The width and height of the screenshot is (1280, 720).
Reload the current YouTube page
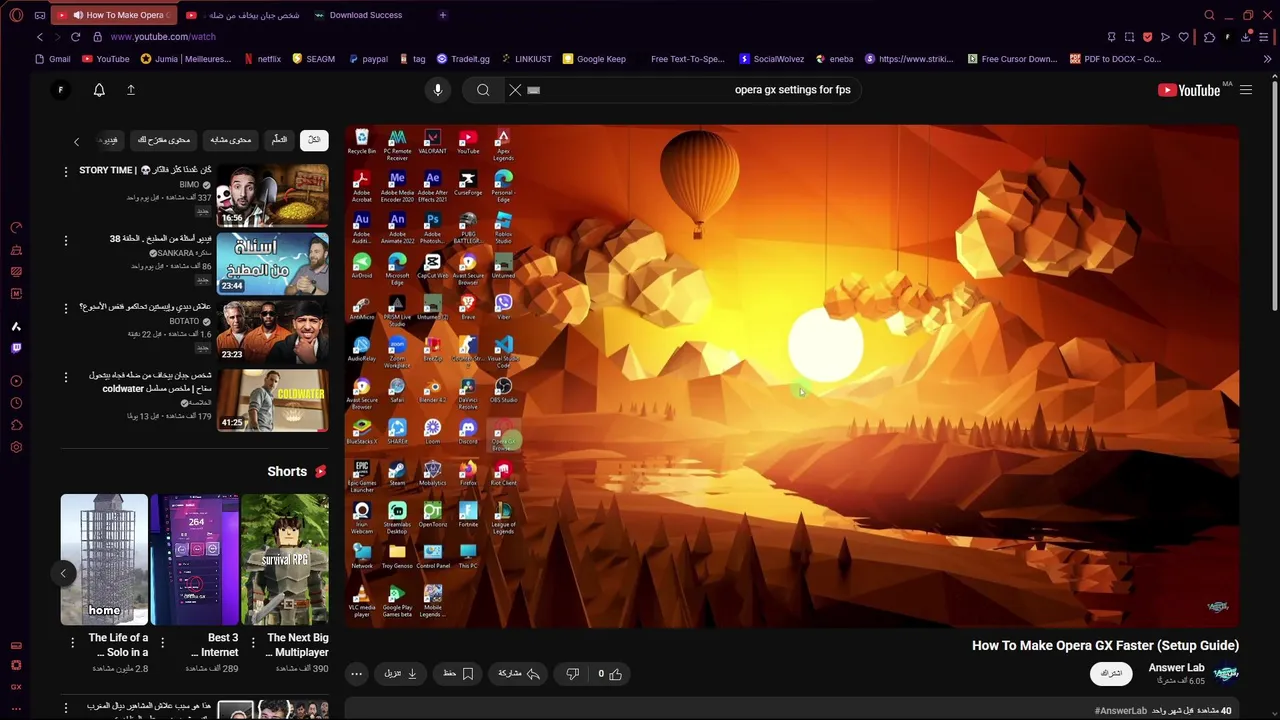coord(75,37)
